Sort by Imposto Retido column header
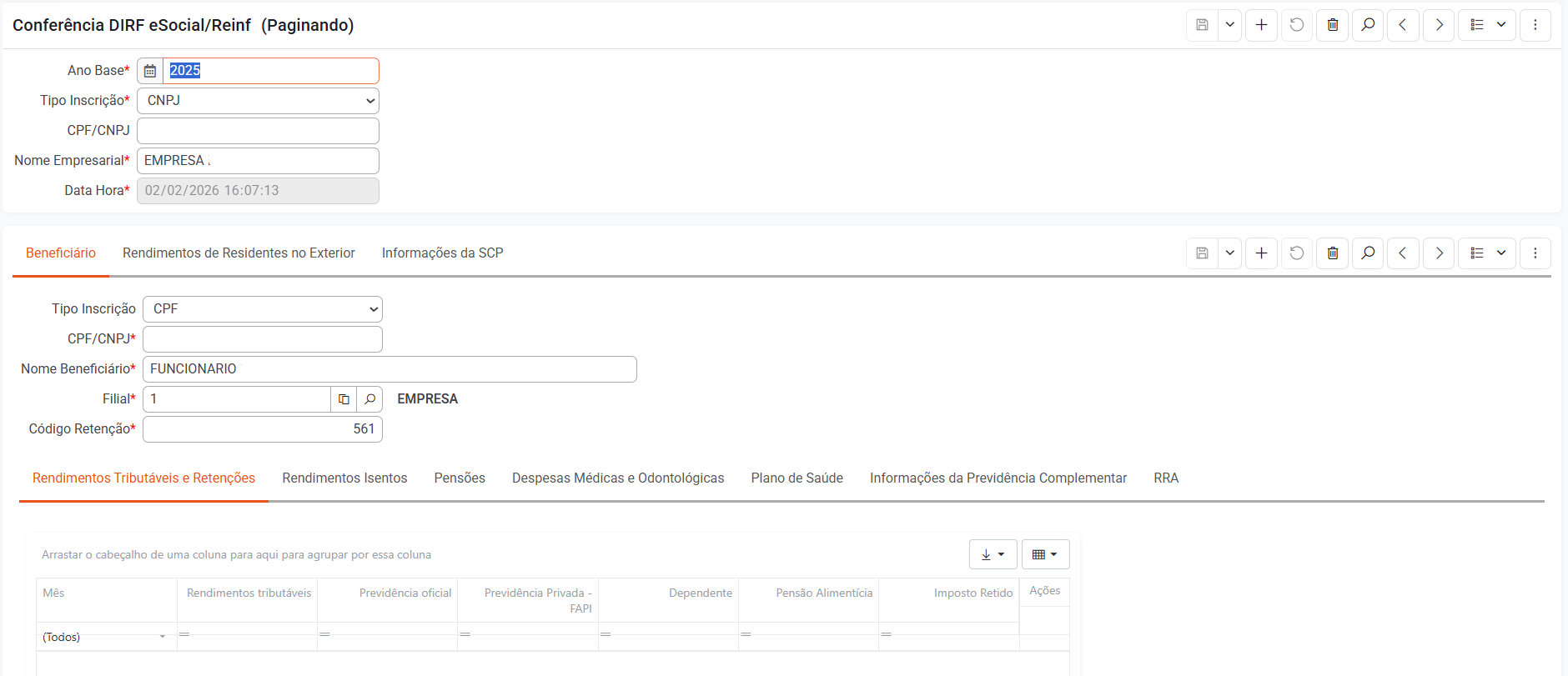Image resolution: width=1568 pixels, height=676 pixels. [x=972, y=593]
